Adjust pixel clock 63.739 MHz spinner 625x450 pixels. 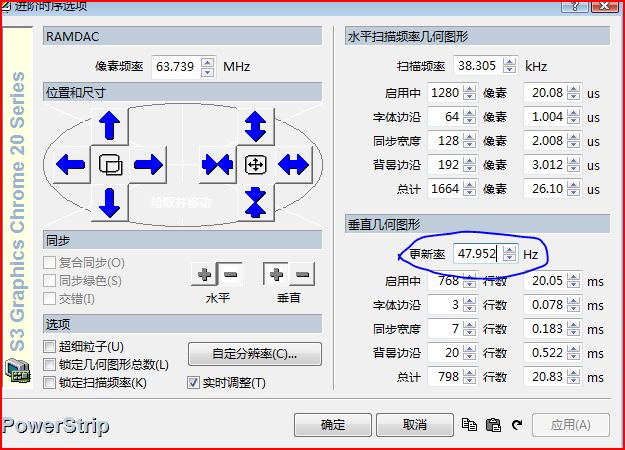point(207,67)
